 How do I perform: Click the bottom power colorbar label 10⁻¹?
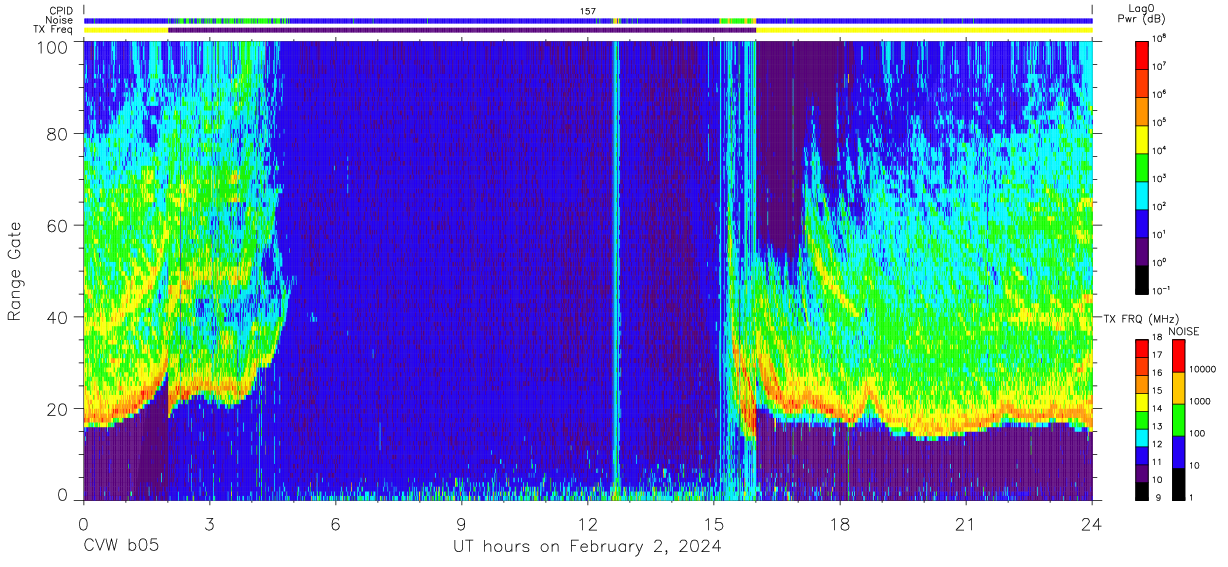click(1163, 290)
